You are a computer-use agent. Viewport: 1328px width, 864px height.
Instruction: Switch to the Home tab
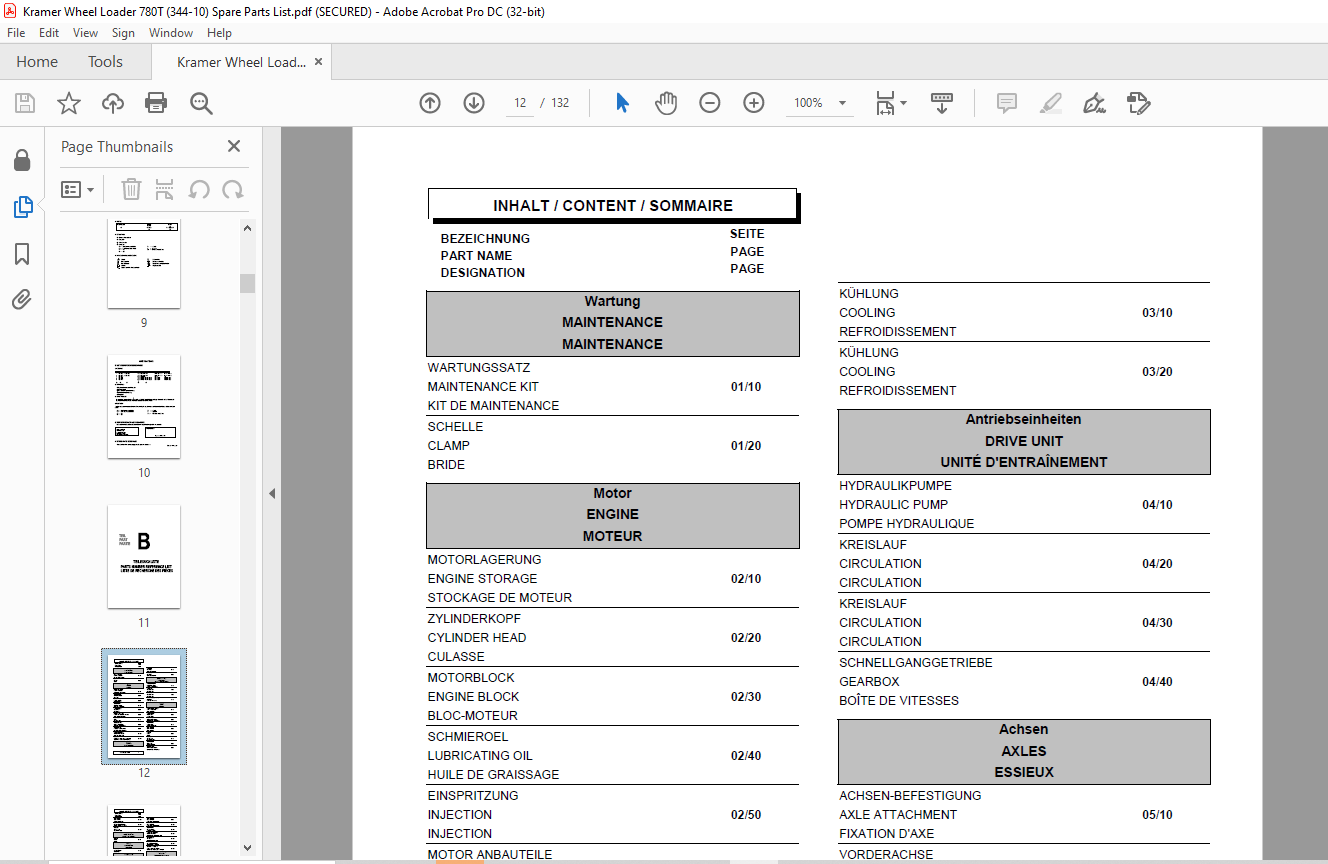(37, 62)
